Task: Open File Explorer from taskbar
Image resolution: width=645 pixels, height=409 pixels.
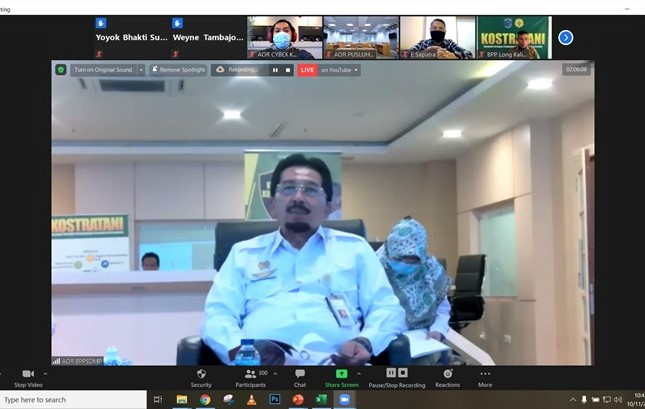Action: pos(182,400)
